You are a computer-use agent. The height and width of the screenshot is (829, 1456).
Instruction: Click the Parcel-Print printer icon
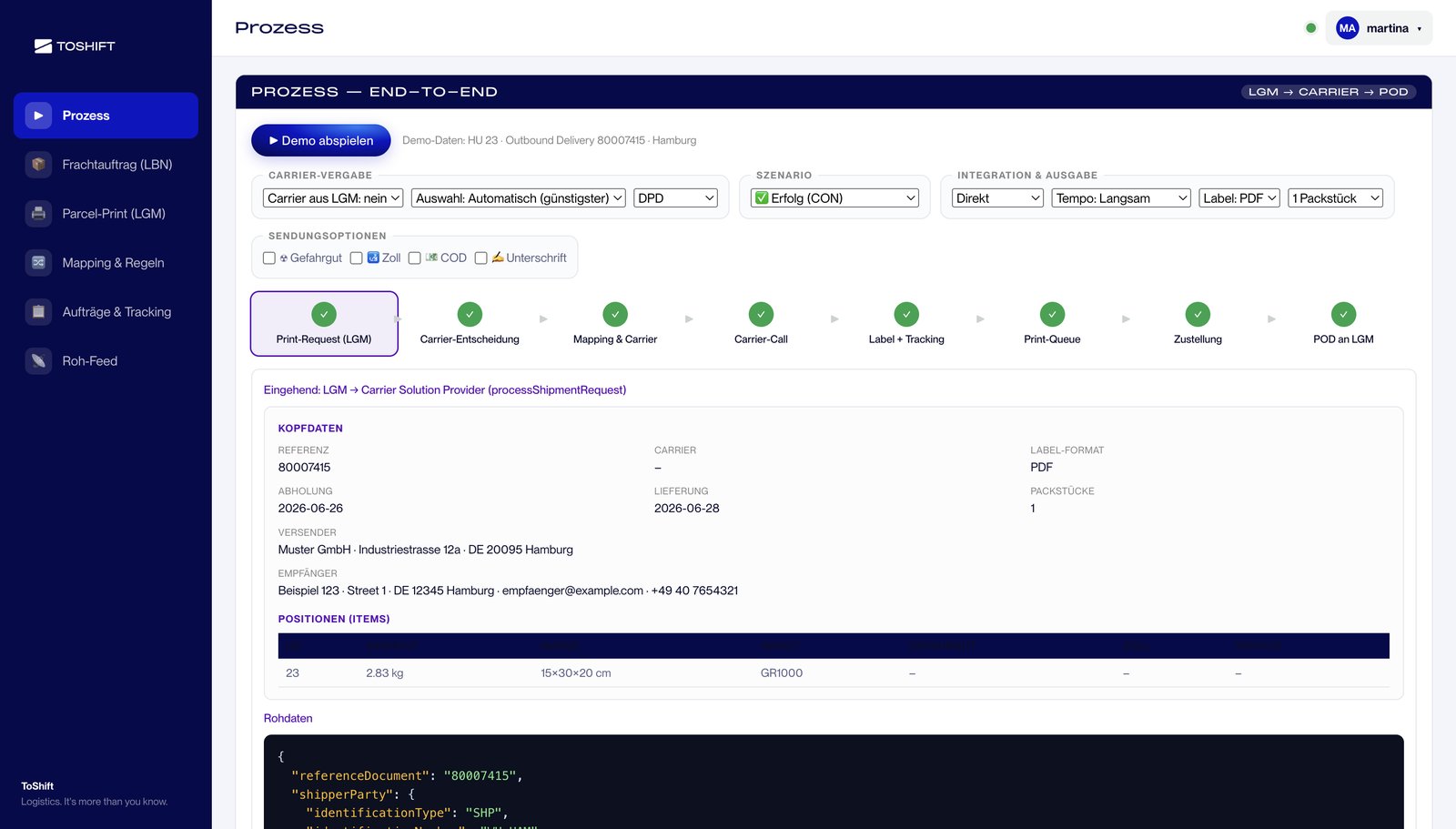(x=38, y=214)
